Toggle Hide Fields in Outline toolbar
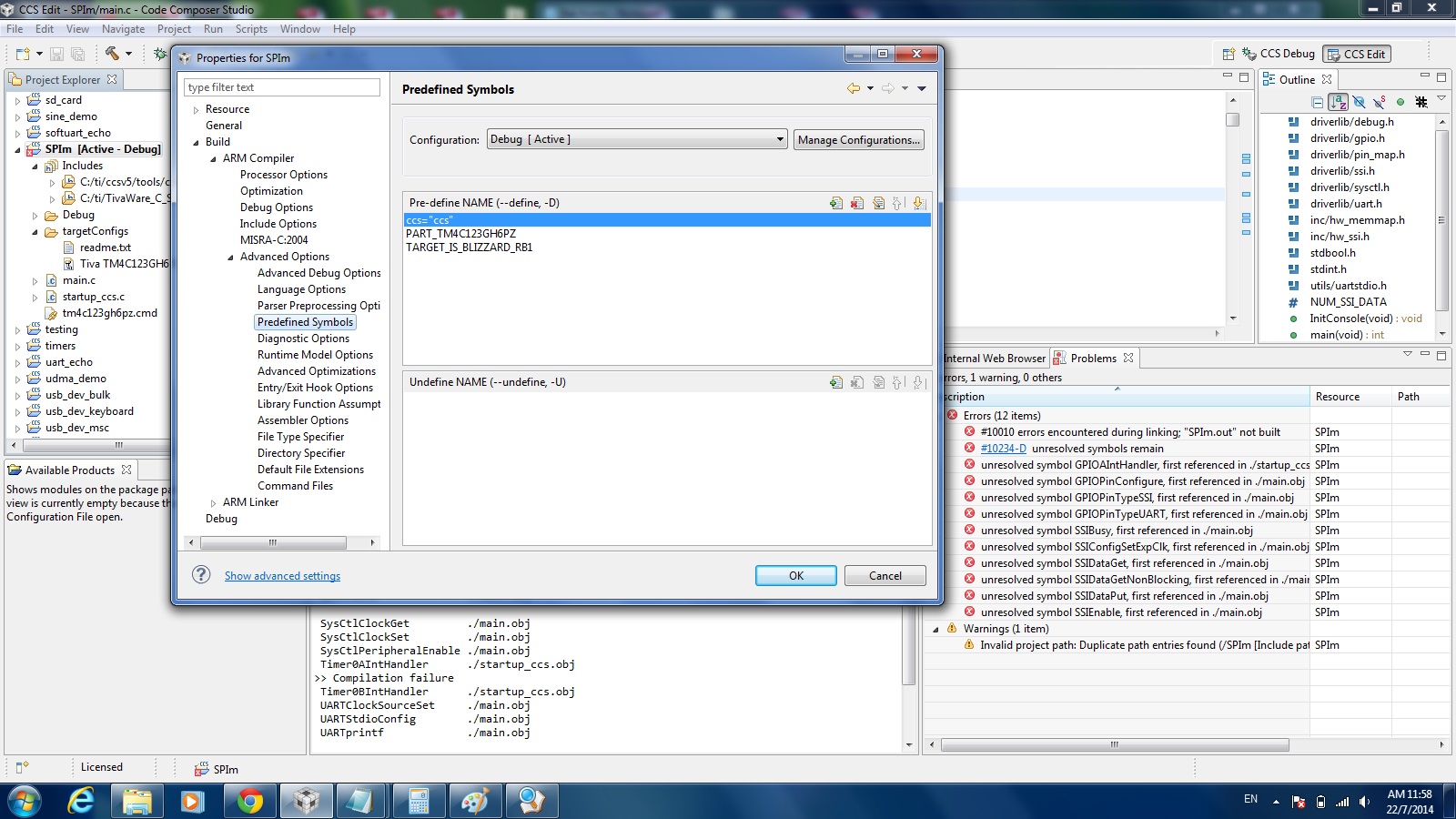Viewport: 1456px width, 819px height. [1359, 102]
